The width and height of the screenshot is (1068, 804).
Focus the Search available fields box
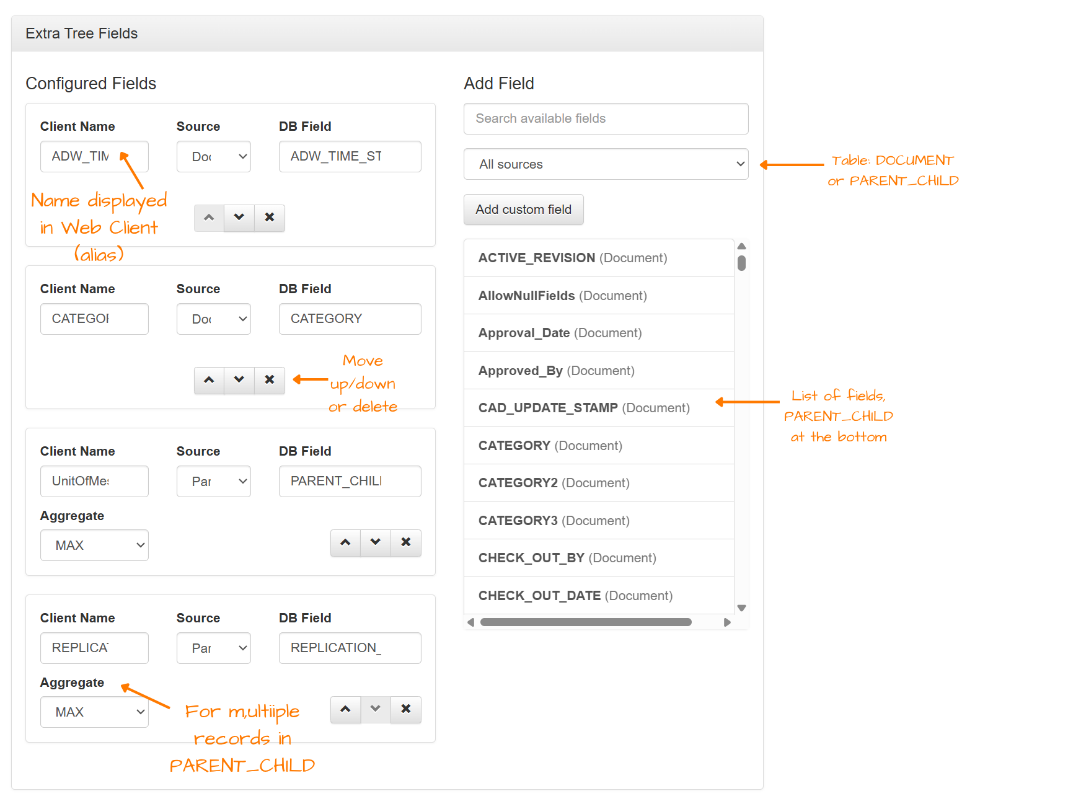click(x=606, y=119)
